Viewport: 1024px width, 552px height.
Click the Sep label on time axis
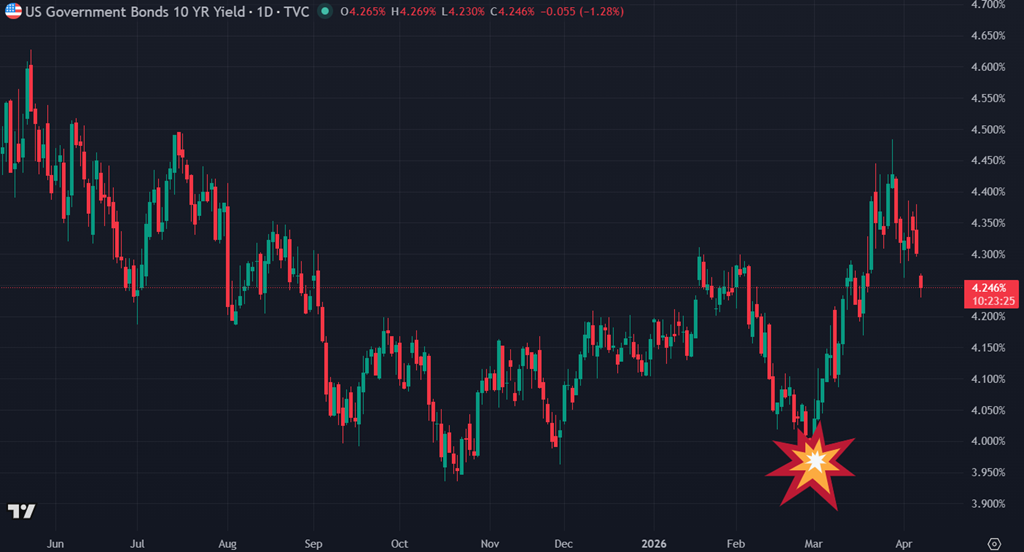(x=312, y=541)
